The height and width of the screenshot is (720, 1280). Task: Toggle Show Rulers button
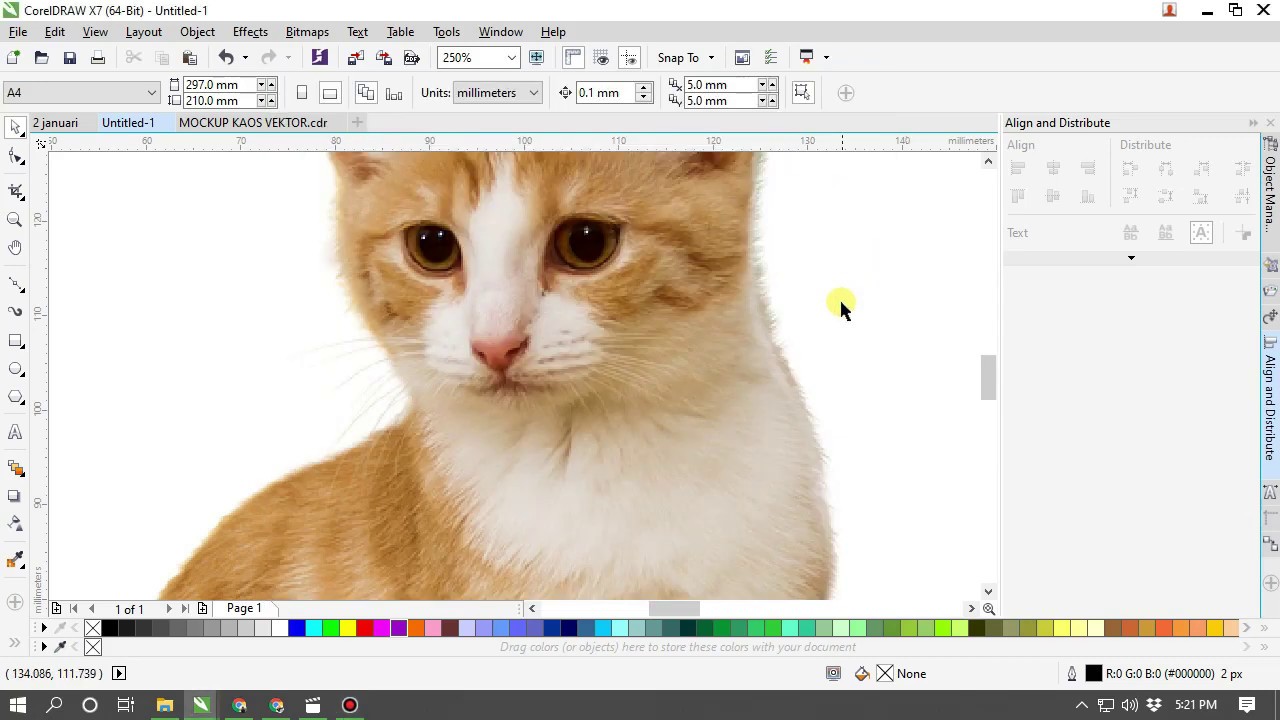(x=573, y=58)
